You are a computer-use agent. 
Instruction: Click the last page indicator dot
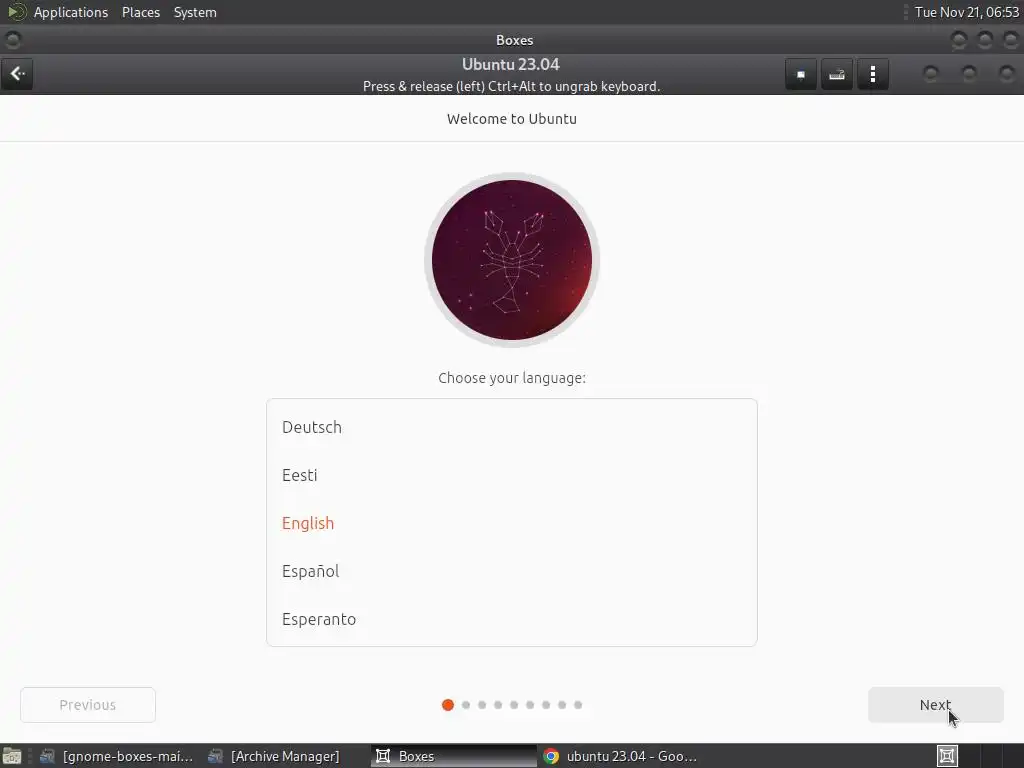(578, 705)
